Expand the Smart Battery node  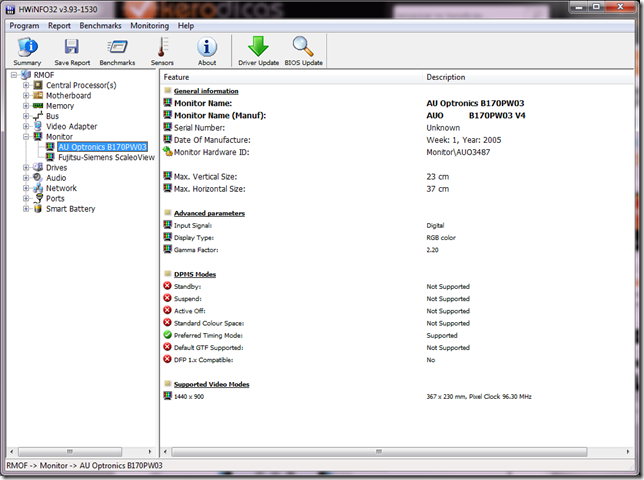click(26, 209)
